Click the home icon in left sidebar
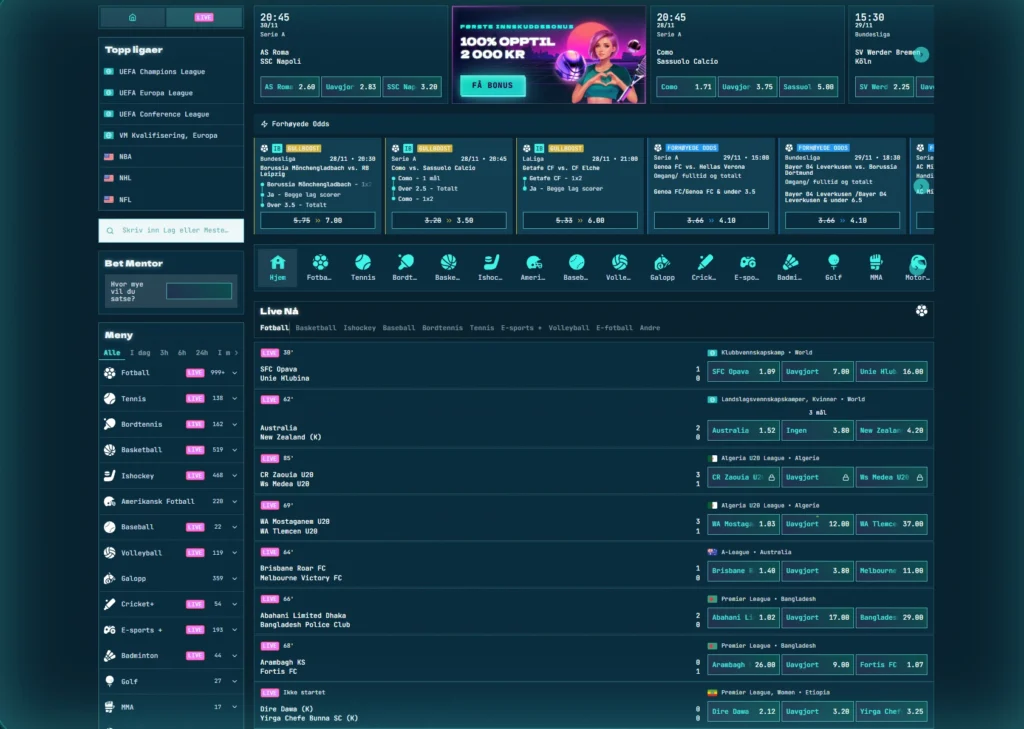 pos(132,18)
